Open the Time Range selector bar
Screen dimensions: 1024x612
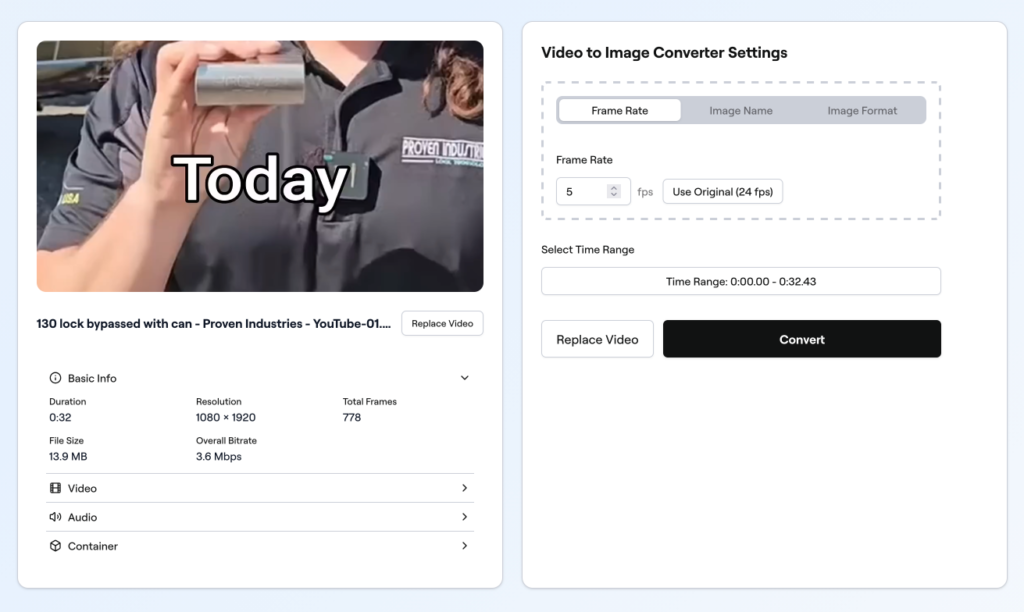[741, 282]
